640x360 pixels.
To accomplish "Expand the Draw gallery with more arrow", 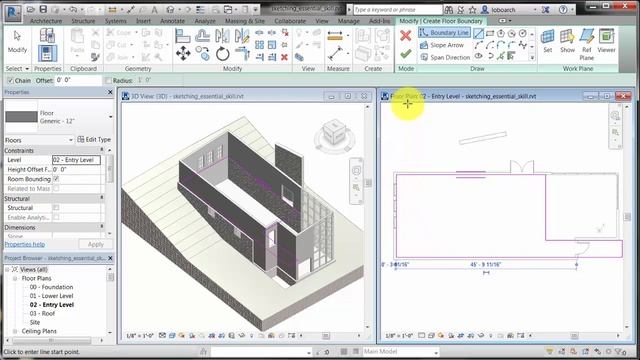I will click(532, 57).
